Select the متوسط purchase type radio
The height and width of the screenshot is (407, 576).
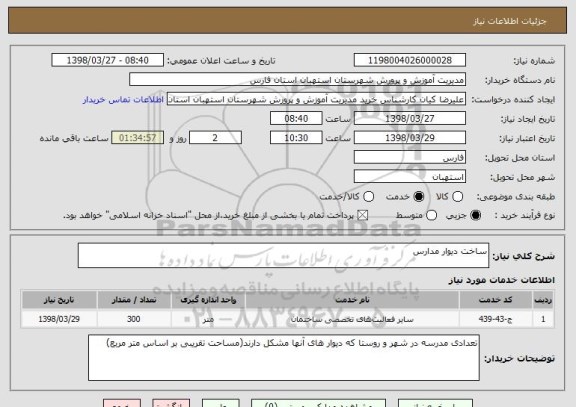431,216
